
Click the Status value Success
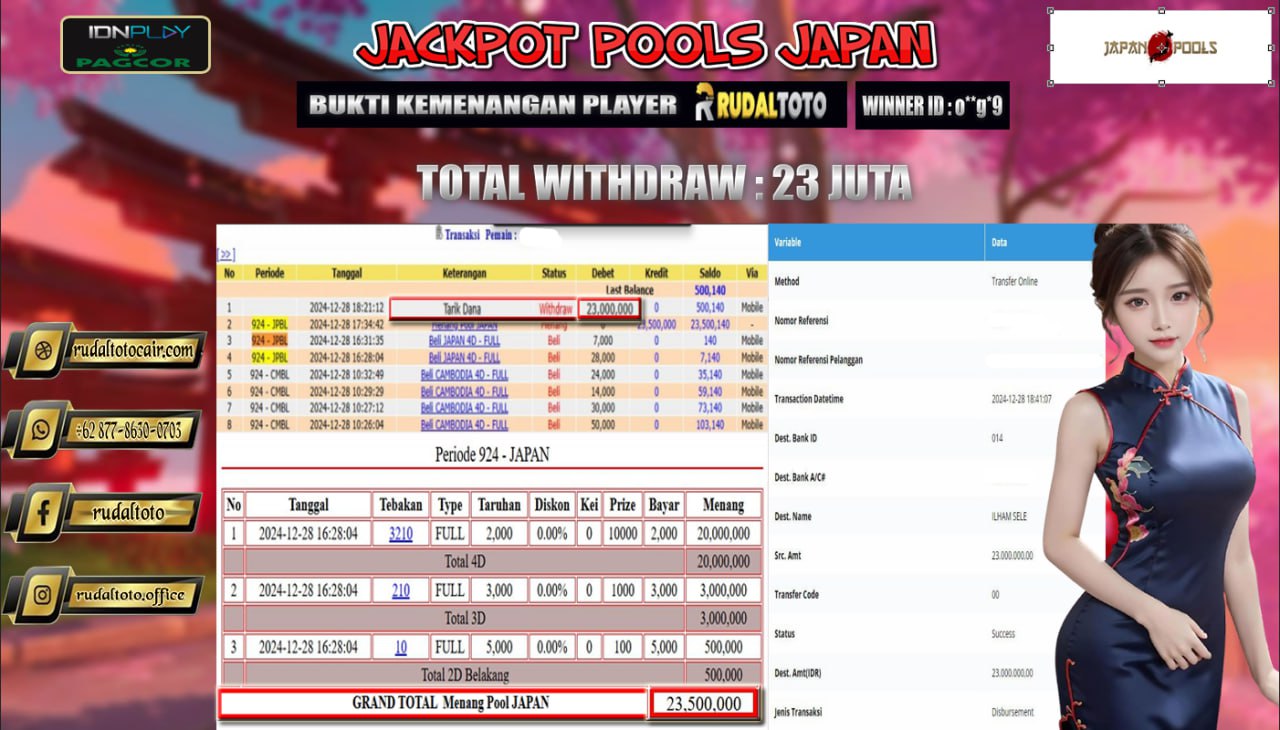[1003, 634]
